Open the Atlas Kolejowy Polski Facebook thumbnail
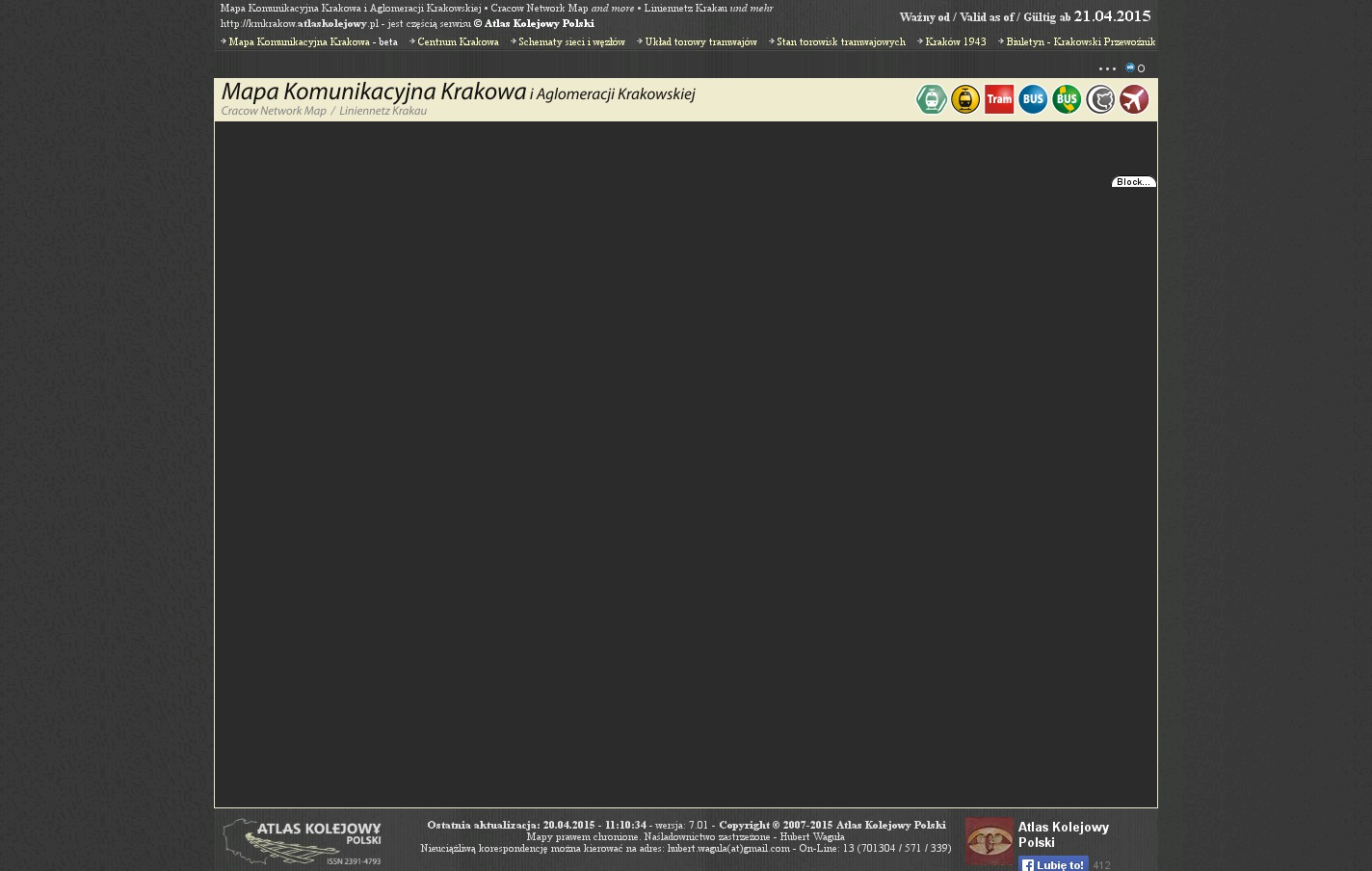Viewport: 1372px width, 871px height. [x=989, y=841]
